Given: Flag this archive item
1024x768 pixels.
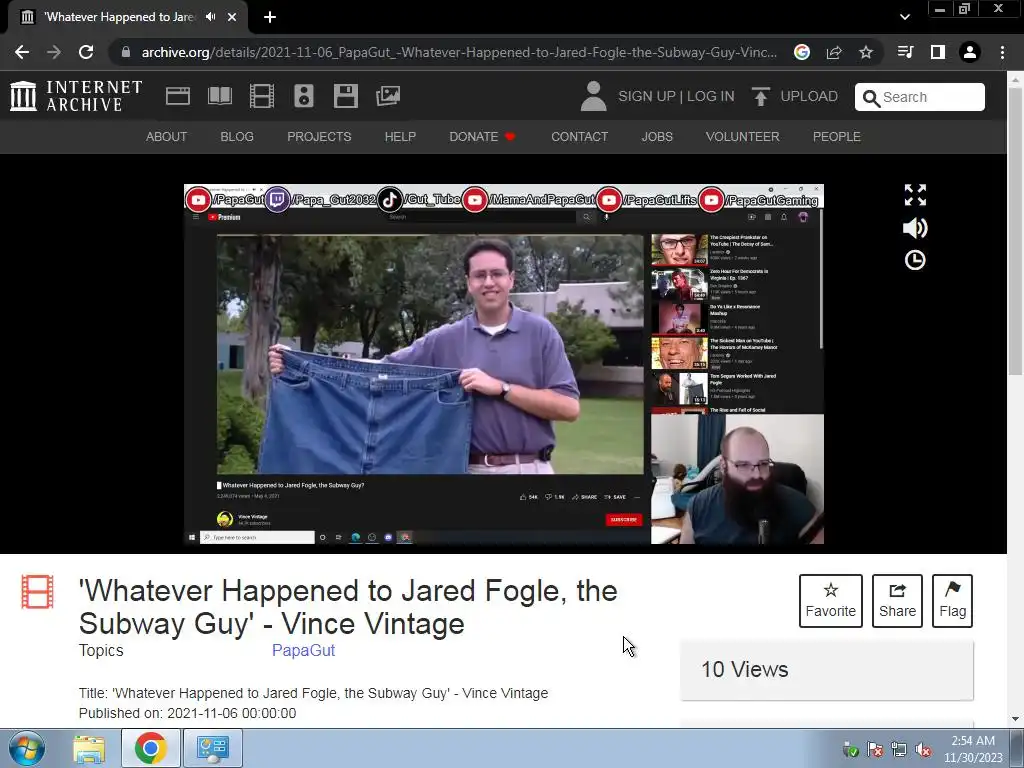Looking at the screenshot, I should tap(952, 601).
